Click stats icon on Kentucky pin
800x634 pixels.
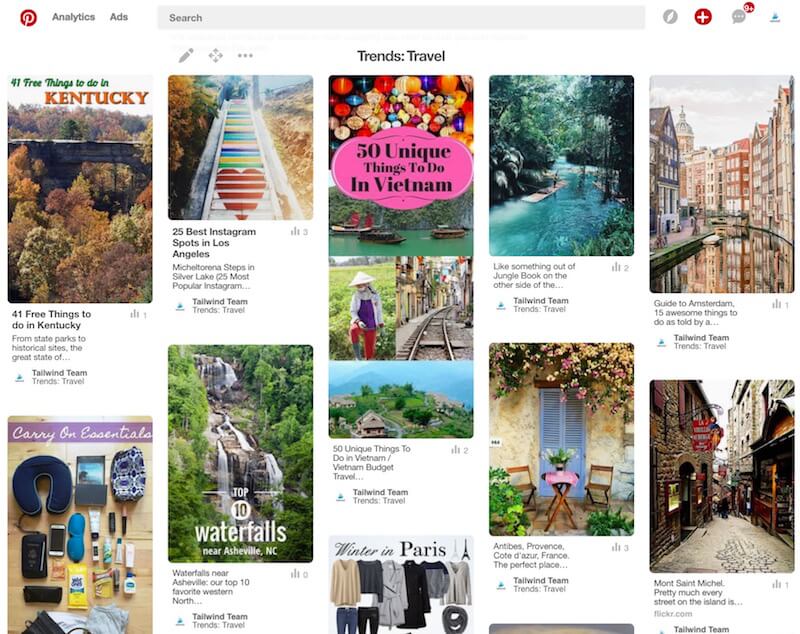pyautogui.click(x=135, y=314)
